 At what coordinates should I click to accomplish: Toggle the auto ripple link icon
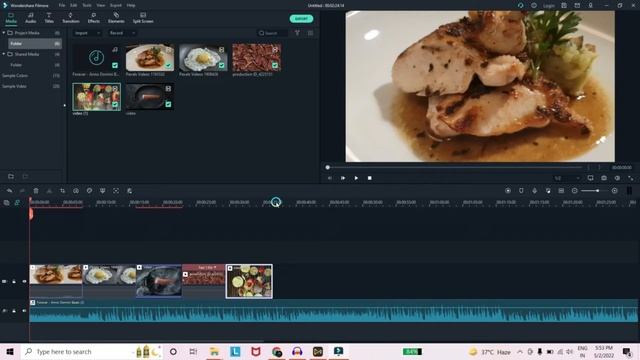click(x=17, y=202)
